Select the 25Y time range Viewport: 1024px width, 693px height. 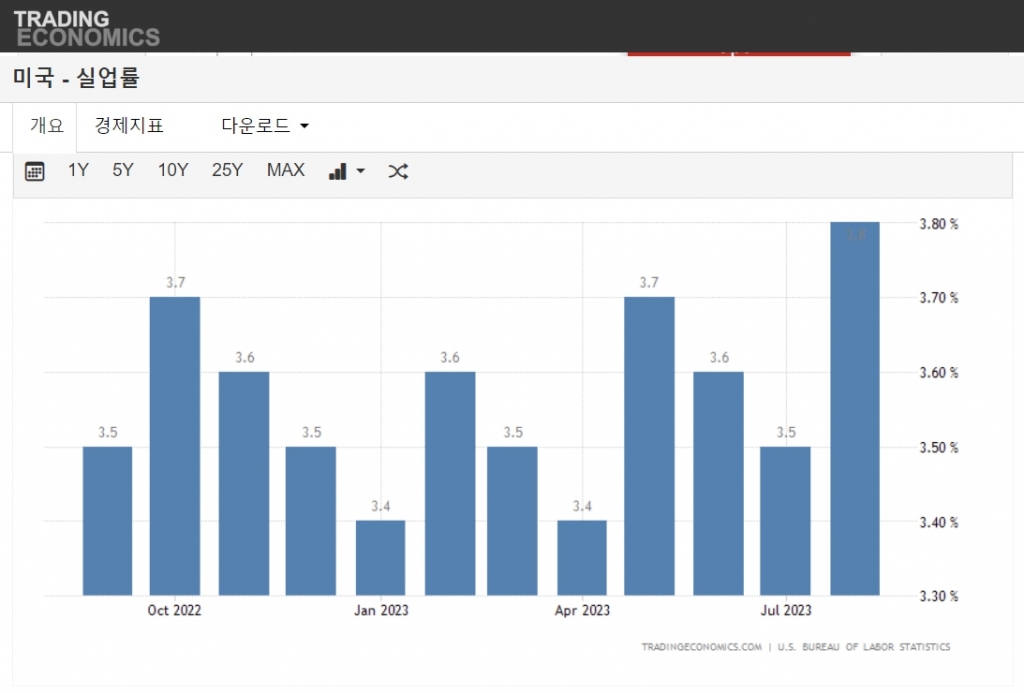pyautogui.click(x=227, y=170)
